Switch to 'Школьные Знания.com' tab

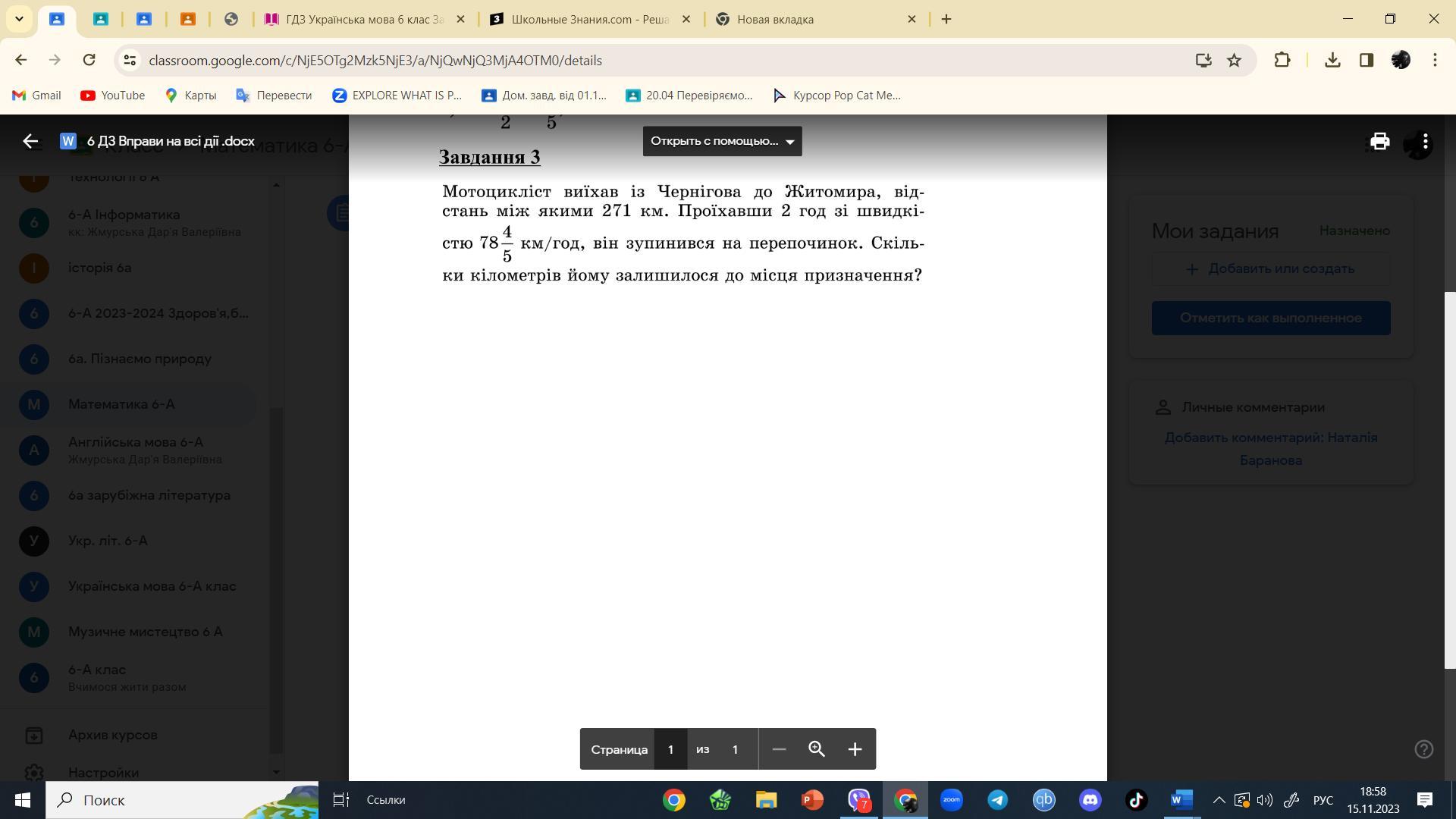[x=589, y=19]
